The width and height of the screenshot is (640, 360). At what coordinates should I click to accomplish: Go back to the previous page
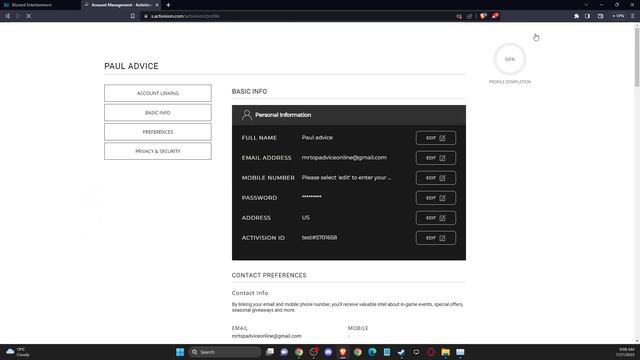click(7, 16)
